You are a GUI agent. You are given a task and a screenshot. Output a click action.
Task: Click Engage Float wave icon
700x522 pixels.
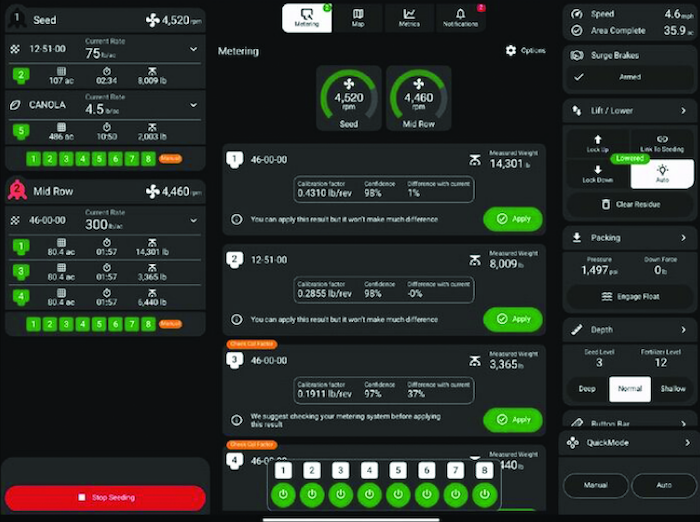606,297
